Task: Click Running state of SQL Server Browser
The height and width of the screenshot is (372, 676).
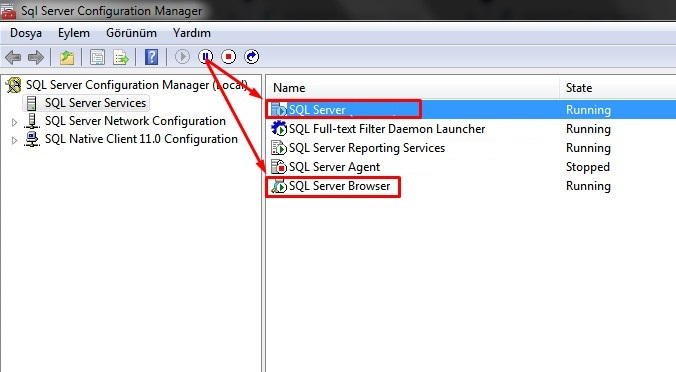Action: point(588,186)
